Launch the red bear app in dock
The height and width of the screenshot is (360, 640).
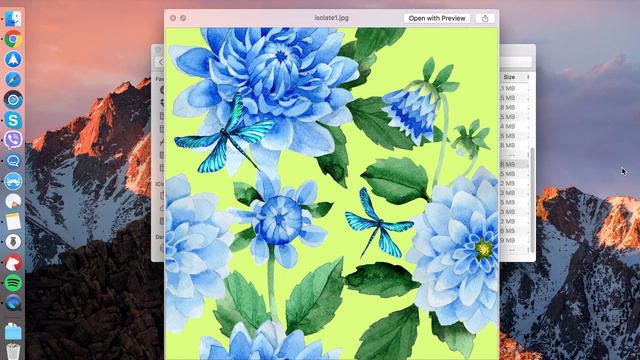tap(13, 262)
